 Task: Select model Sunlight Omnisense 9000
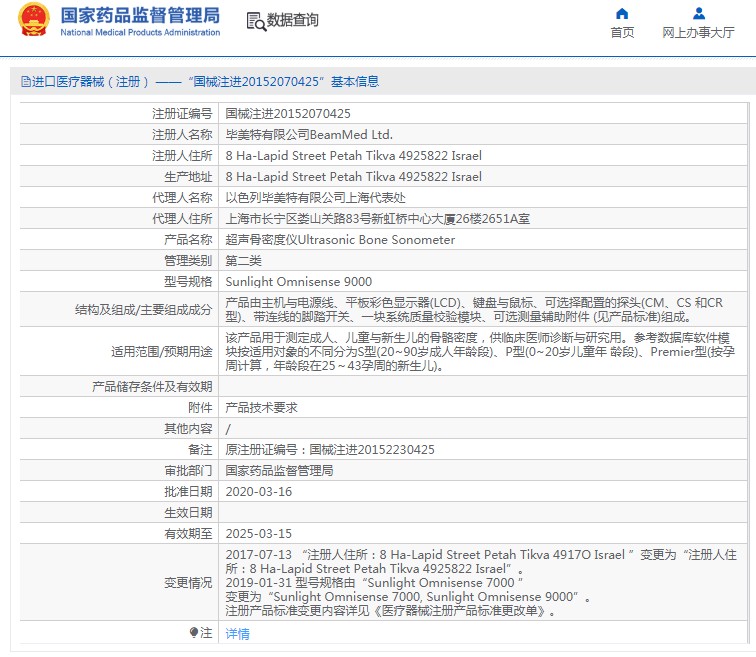click(x=298, y=282)
